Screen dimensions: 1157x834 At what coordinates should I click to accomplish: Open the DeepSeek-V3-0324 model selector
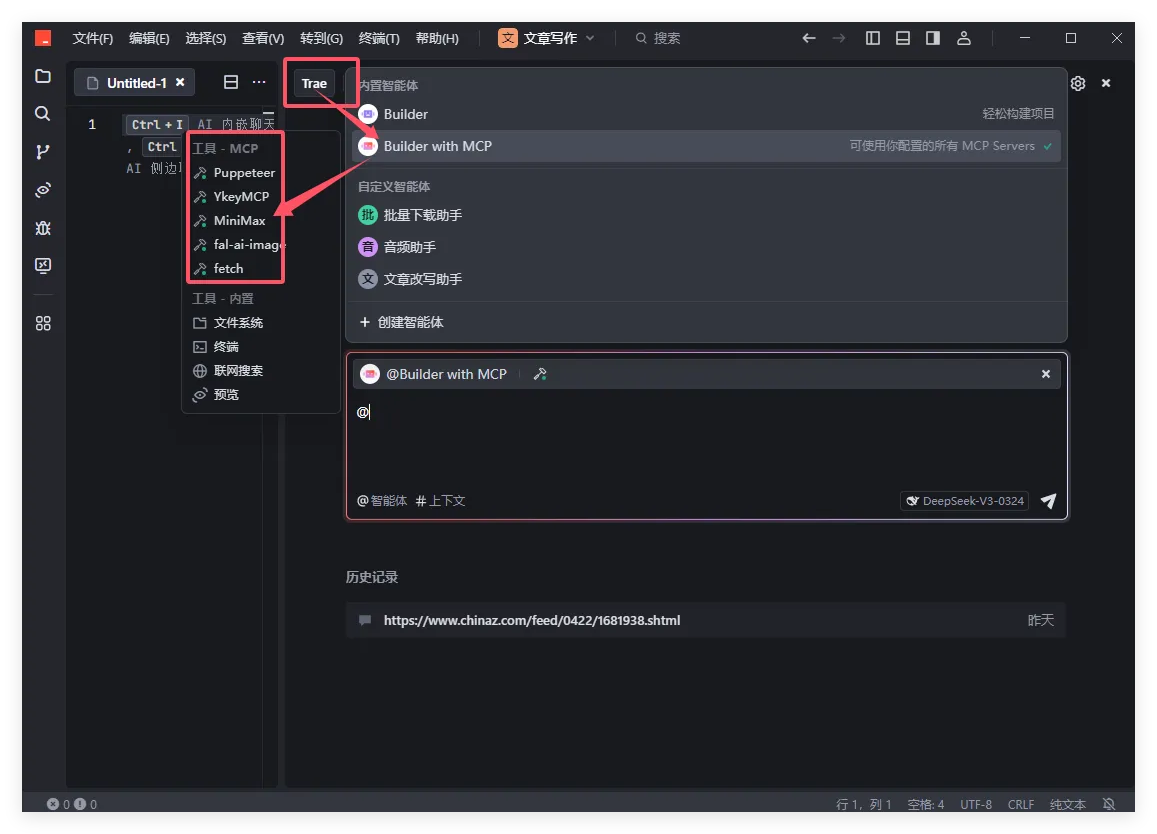[x=965, y=501]
